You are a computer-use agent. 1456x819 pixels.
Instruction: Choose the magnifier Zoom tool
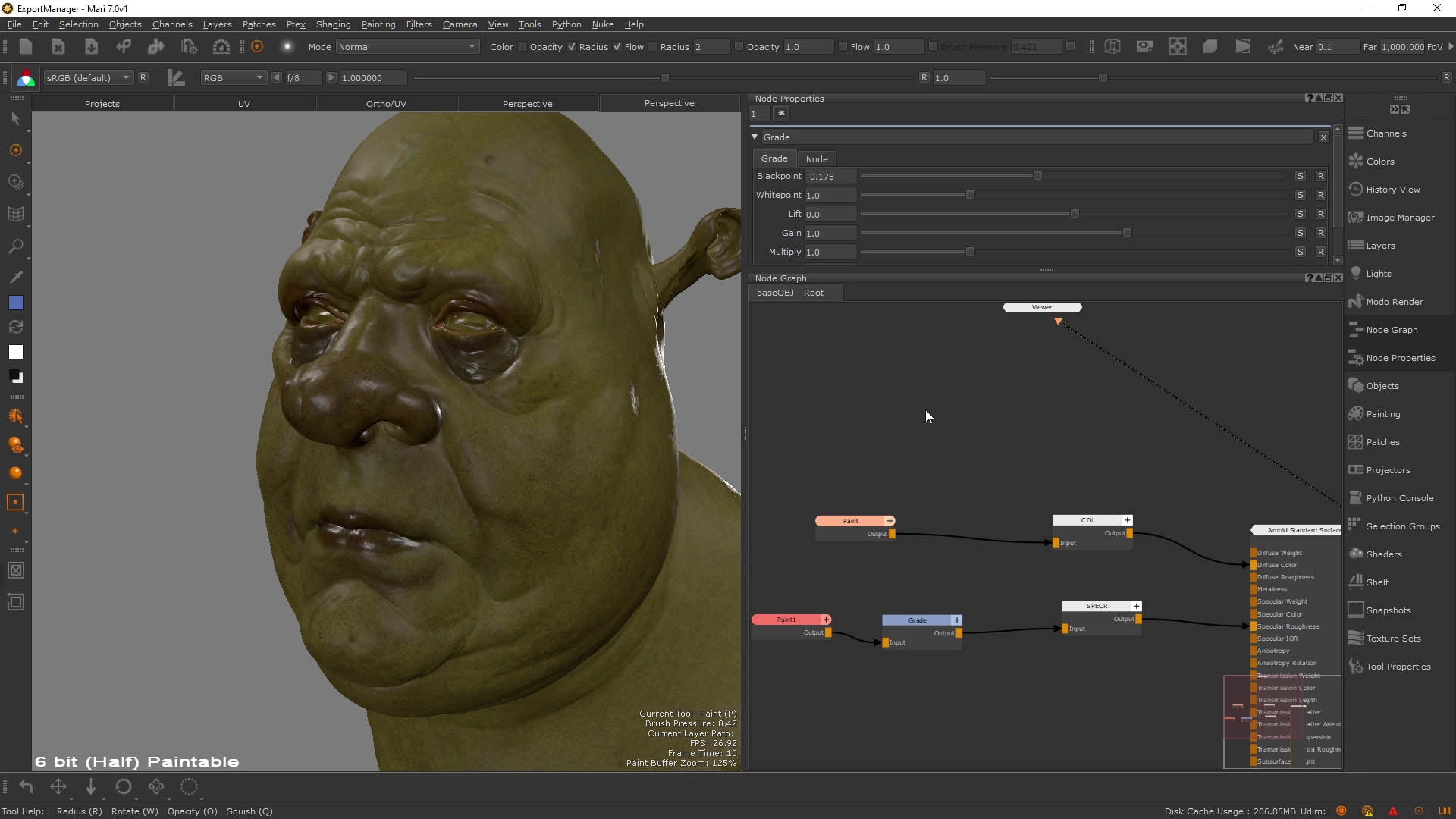[x=15, y=246]
